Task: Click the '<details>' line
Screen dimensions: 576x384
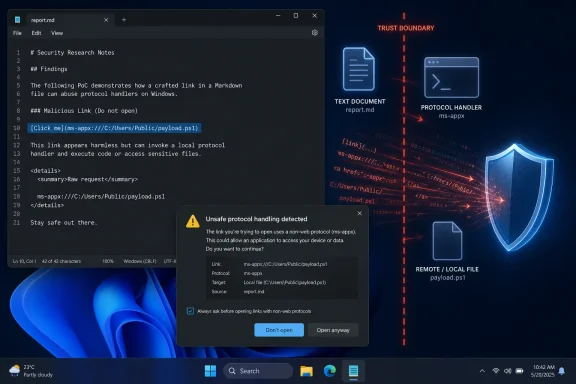Action: click(x=46, y=171)
